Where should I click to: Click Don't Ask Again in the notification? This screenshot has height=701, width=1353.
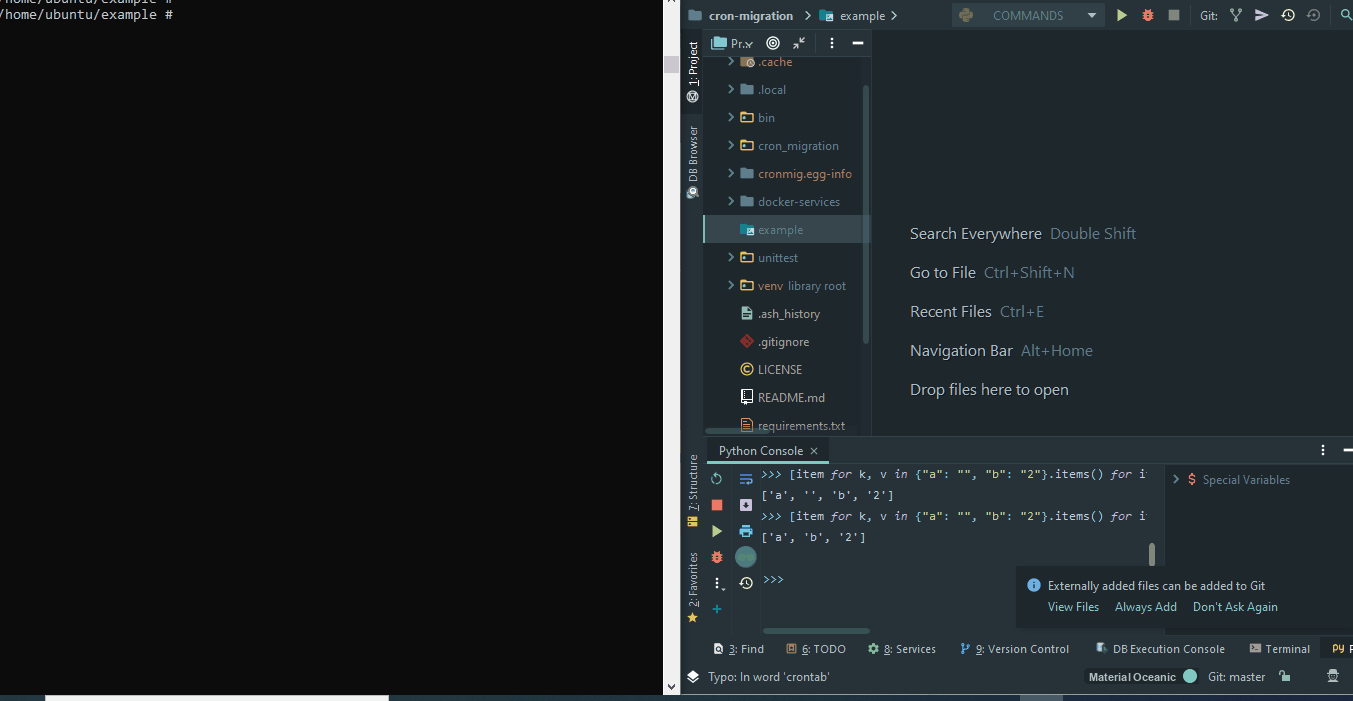coord(1235,606)
